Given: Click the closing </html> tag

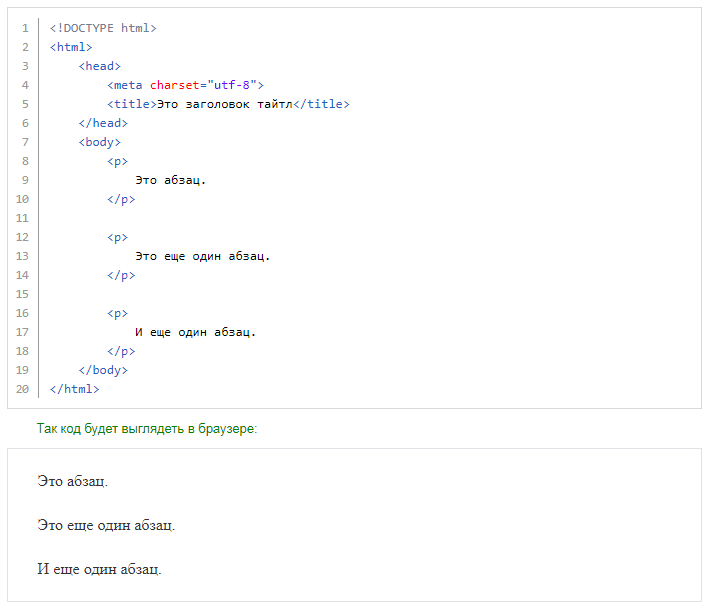Looking at the screenshot, I should [75, 389].
